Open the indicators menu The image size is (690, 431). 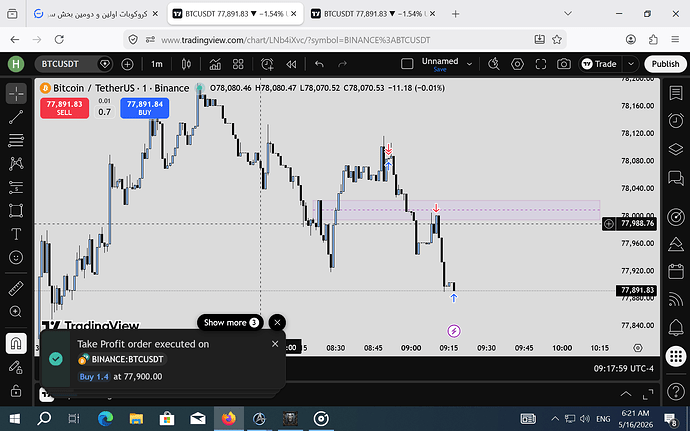click(215, 64)
